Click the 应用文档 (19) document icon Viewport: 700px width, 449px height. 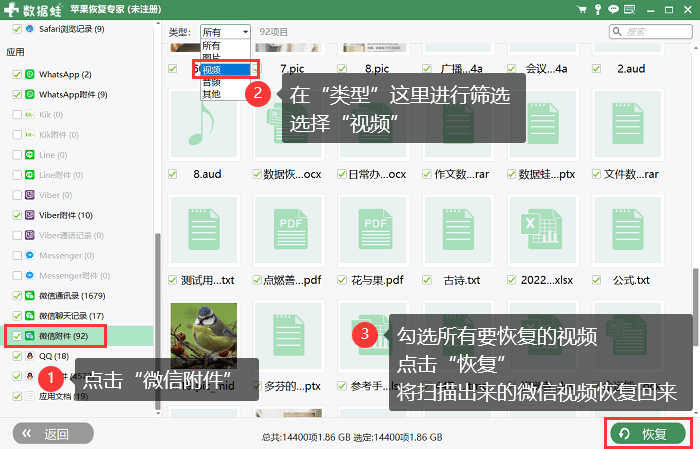coord(30,396)
